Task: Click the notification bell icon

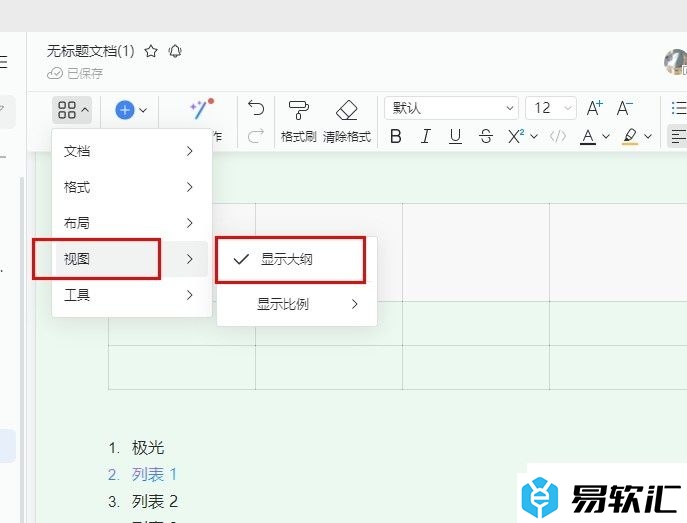Action: pos(176,51)
